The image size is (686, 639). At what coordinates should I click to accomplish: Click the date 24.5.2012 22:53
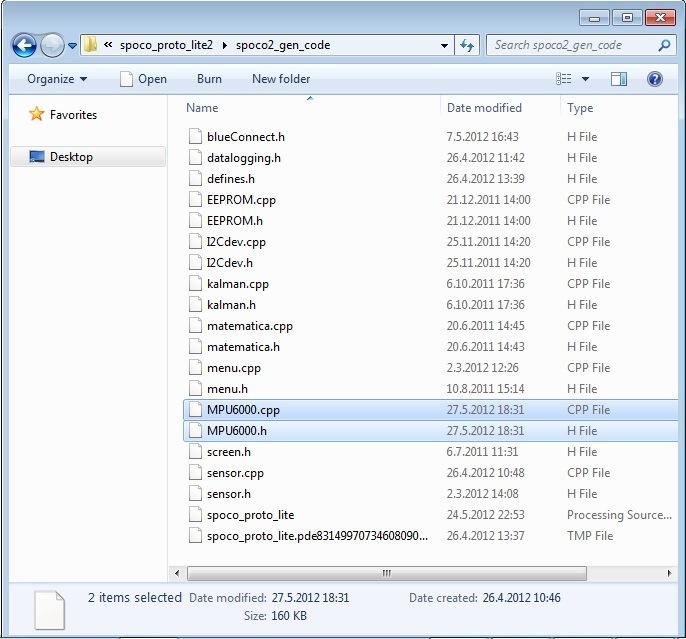point(485,515)
